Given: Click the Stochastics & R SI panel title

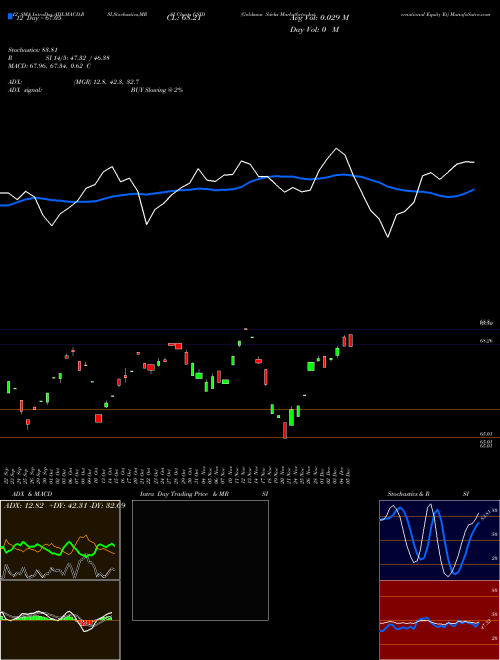Looking at the screenshot, I should pyautogui.click(x=428, y=494).
